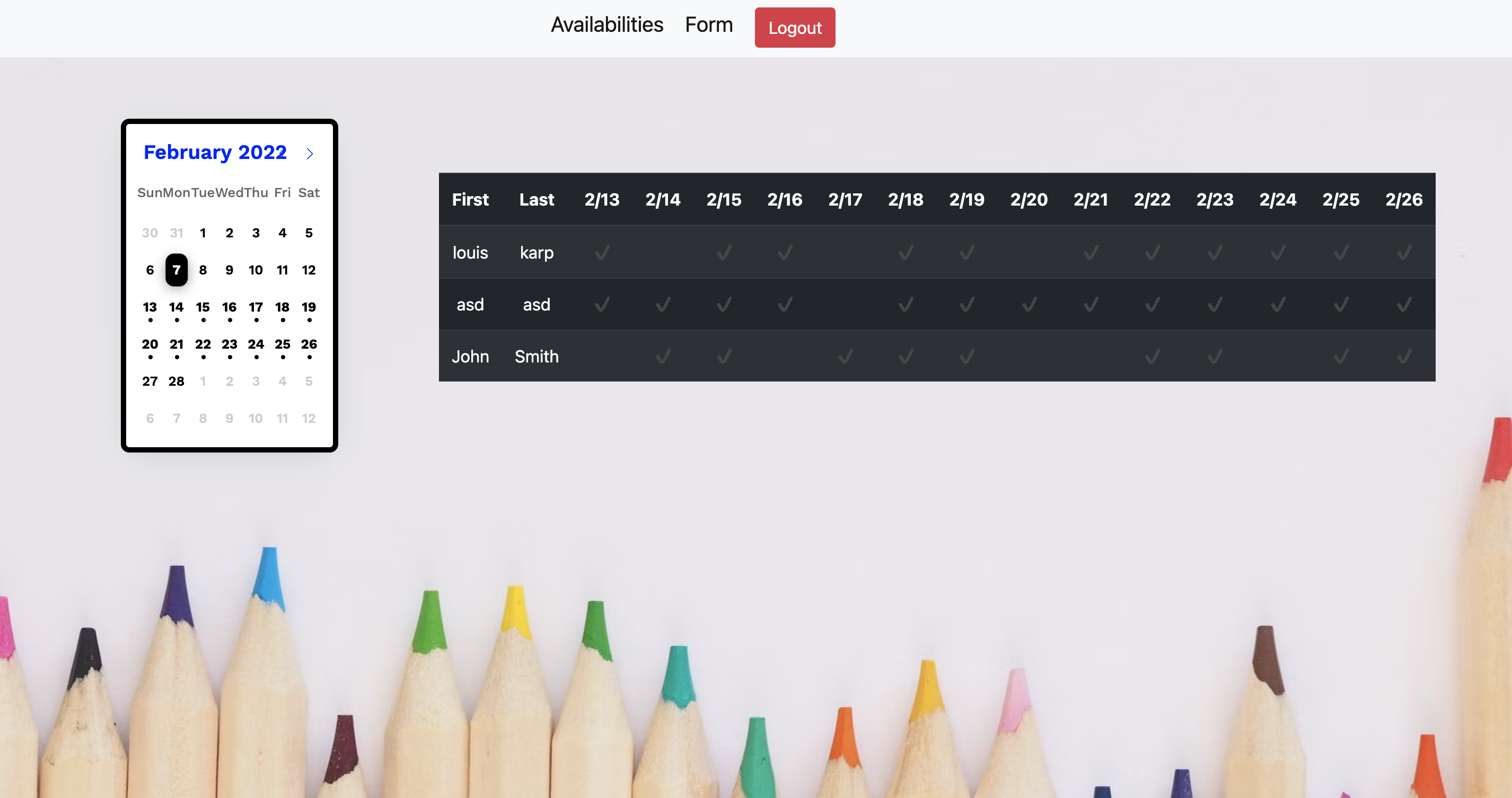Click the checkmark icon for asd asd on 2/14
This screenshot has height=798, width=1512.
(662, 304)
